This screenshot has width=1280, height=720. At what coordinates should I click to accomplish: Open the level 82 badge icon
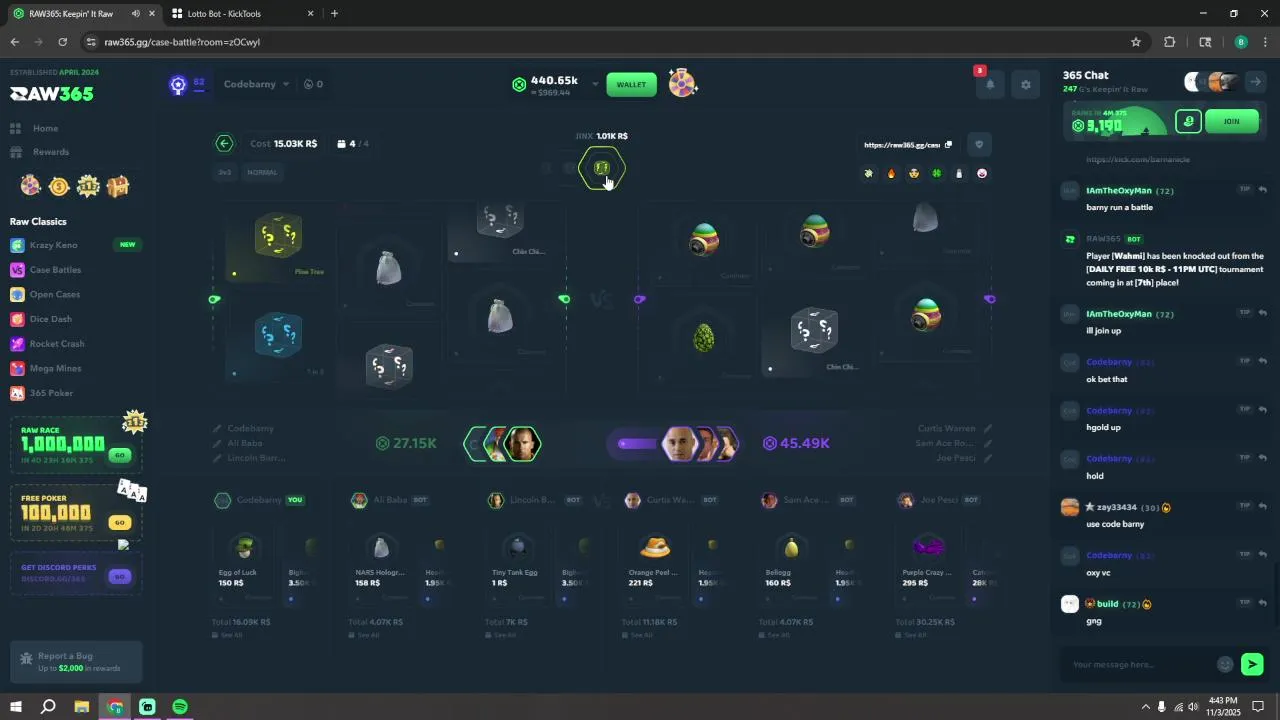178,85
